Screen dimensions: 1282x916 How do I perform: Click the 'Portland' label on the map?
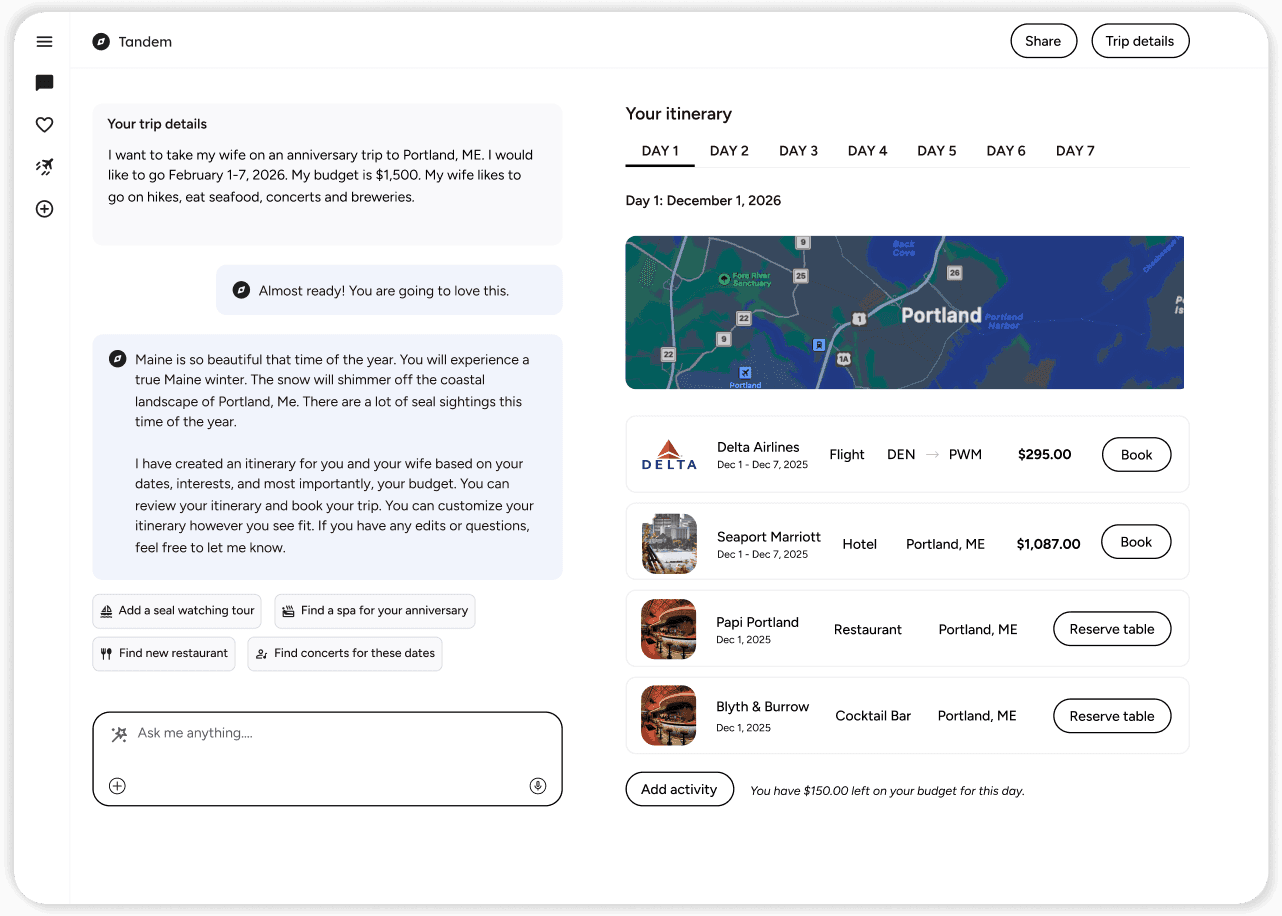click(941, 315)
